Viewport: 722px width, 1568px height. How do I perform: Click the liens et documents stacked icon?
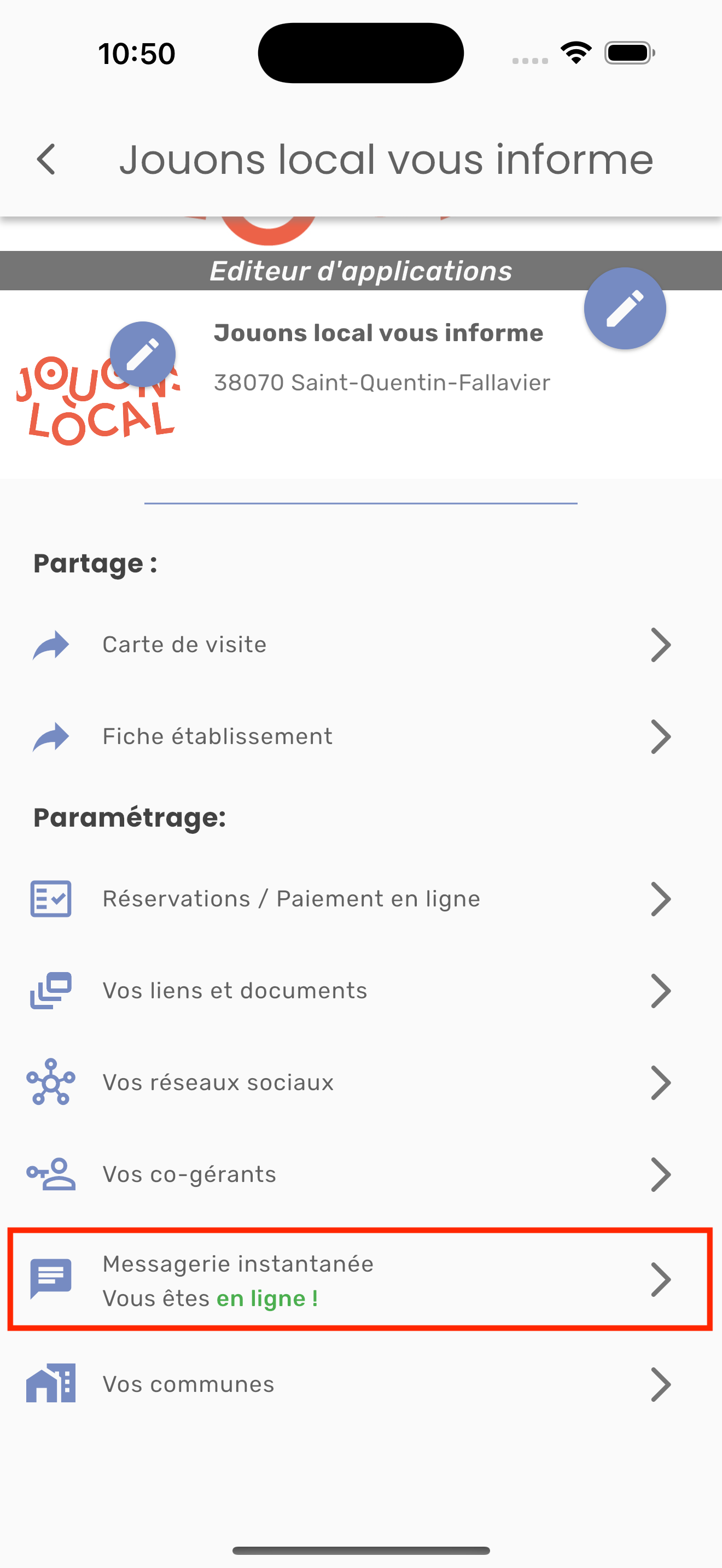(x=51, y=990)
